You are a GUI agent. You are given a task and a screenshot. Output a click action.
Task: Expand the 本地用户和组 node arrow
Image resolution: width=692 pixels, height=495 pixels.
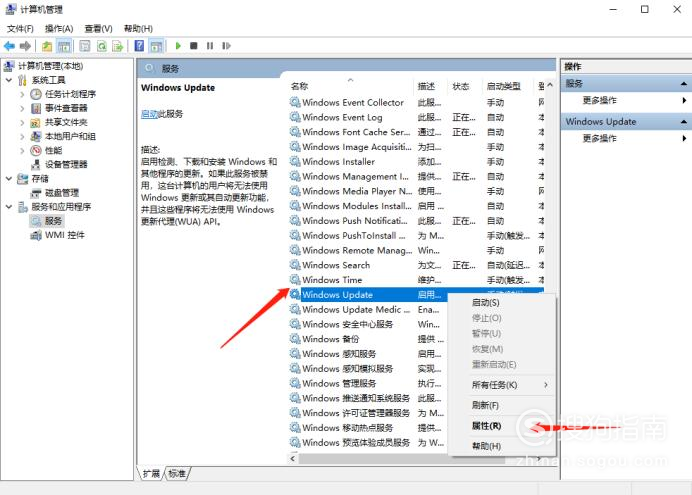[x=22, y=136]
